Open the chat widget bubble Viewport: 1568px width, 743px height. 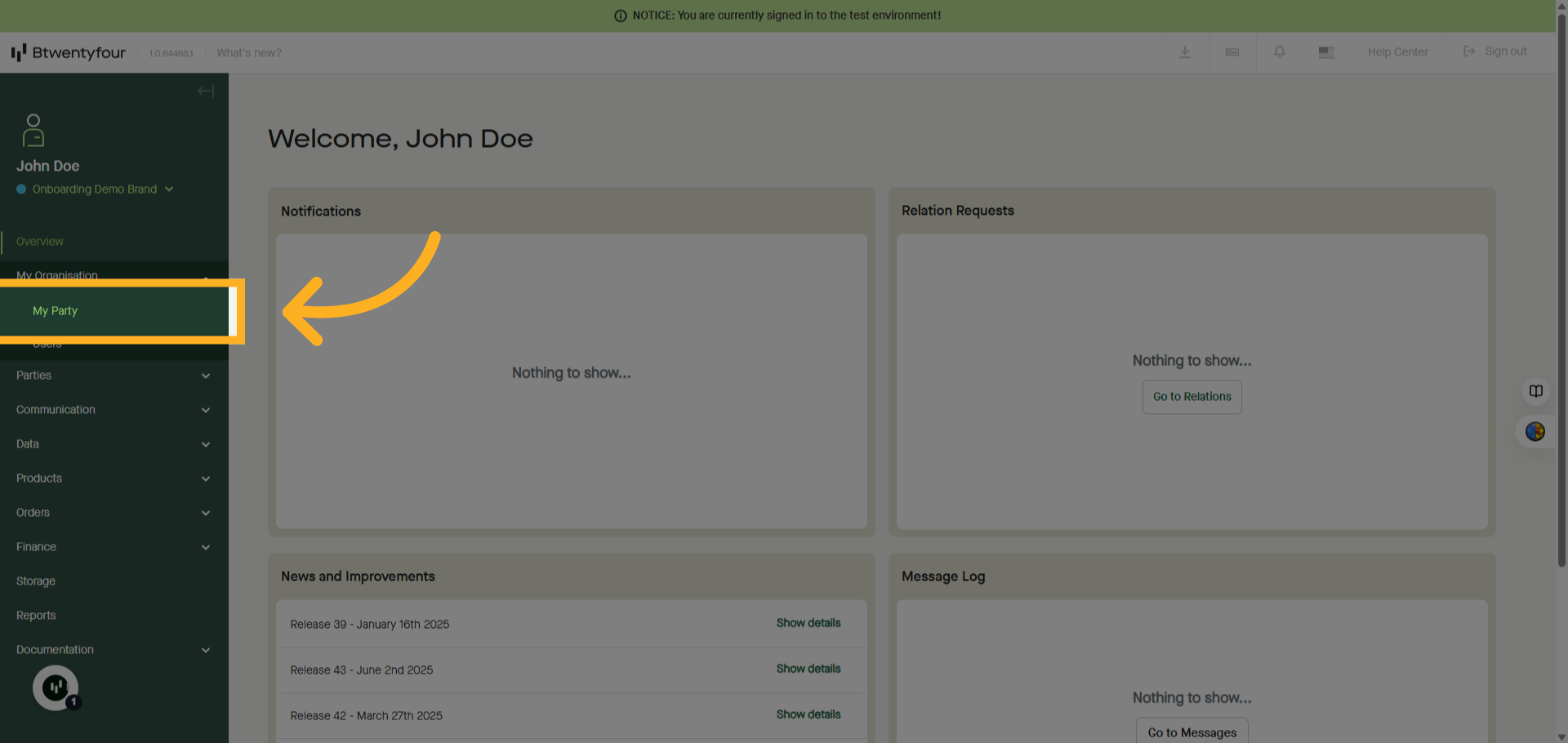pos(56,687)
